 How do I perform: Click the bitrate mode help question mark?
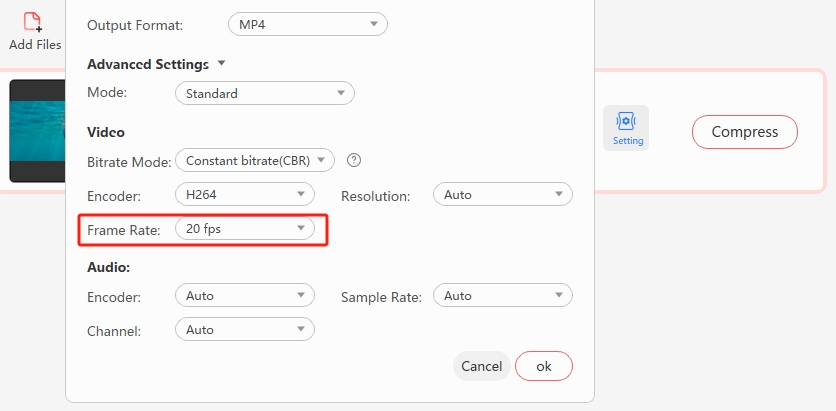(353, 160)
